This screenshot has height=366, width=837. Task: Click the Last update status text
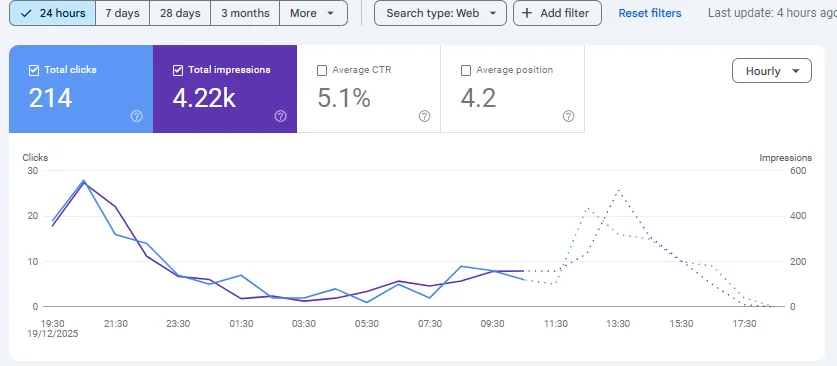click(x=772, y=13)
